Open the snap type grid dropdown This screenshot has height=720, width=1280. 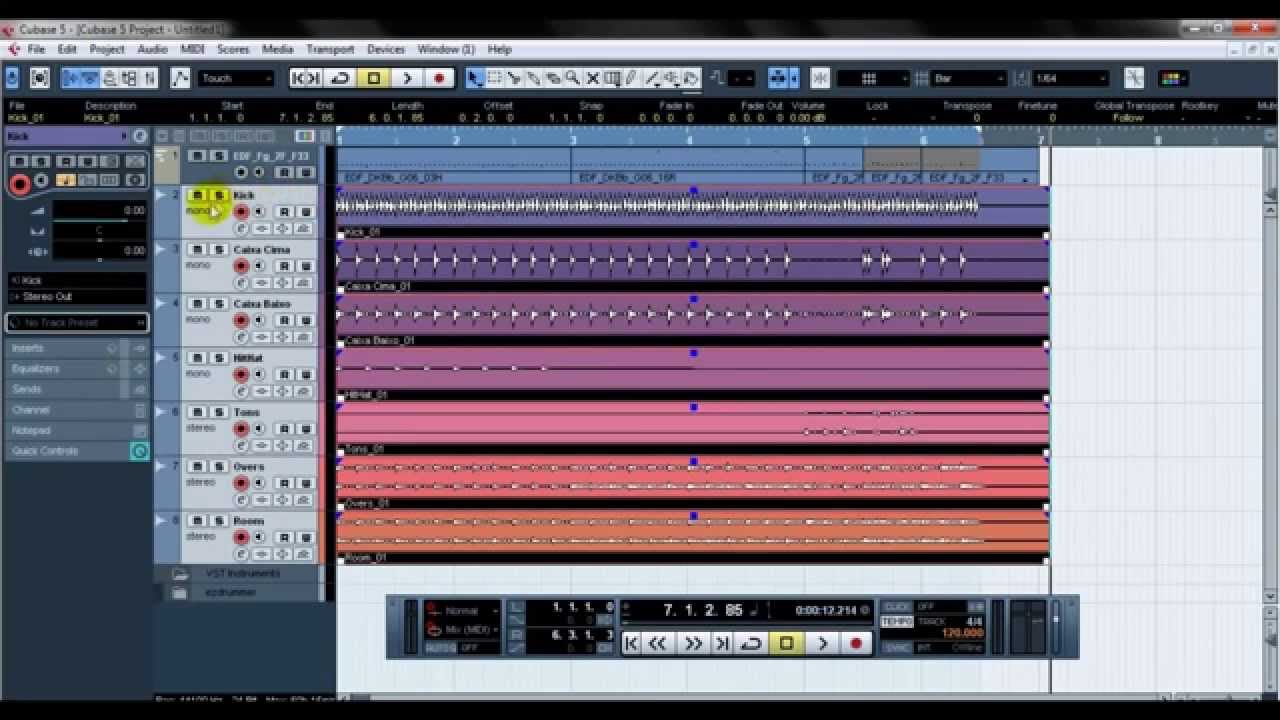tap(873, 78)
